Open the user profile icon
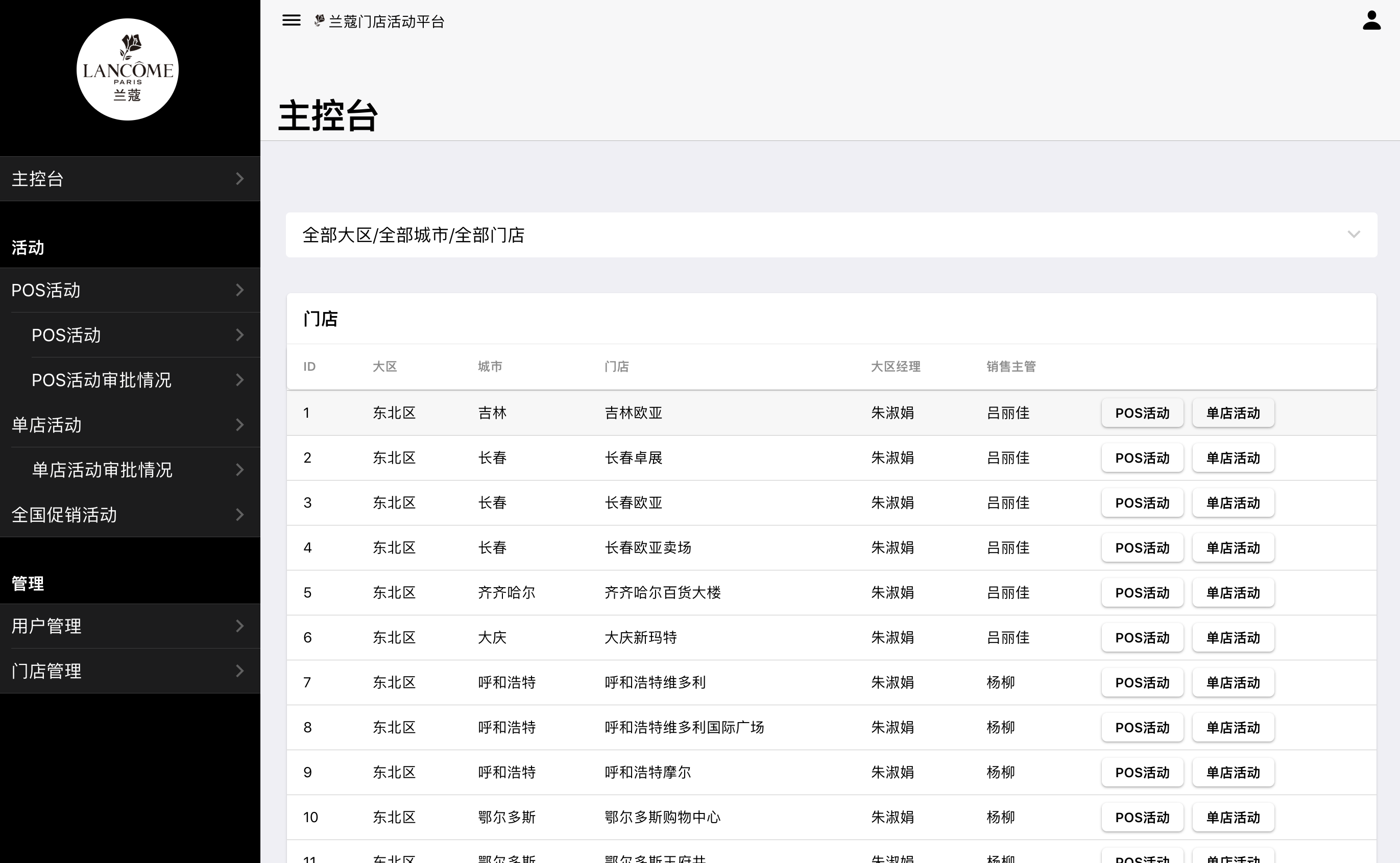The image size is (1400, 863). point(1371,20)
